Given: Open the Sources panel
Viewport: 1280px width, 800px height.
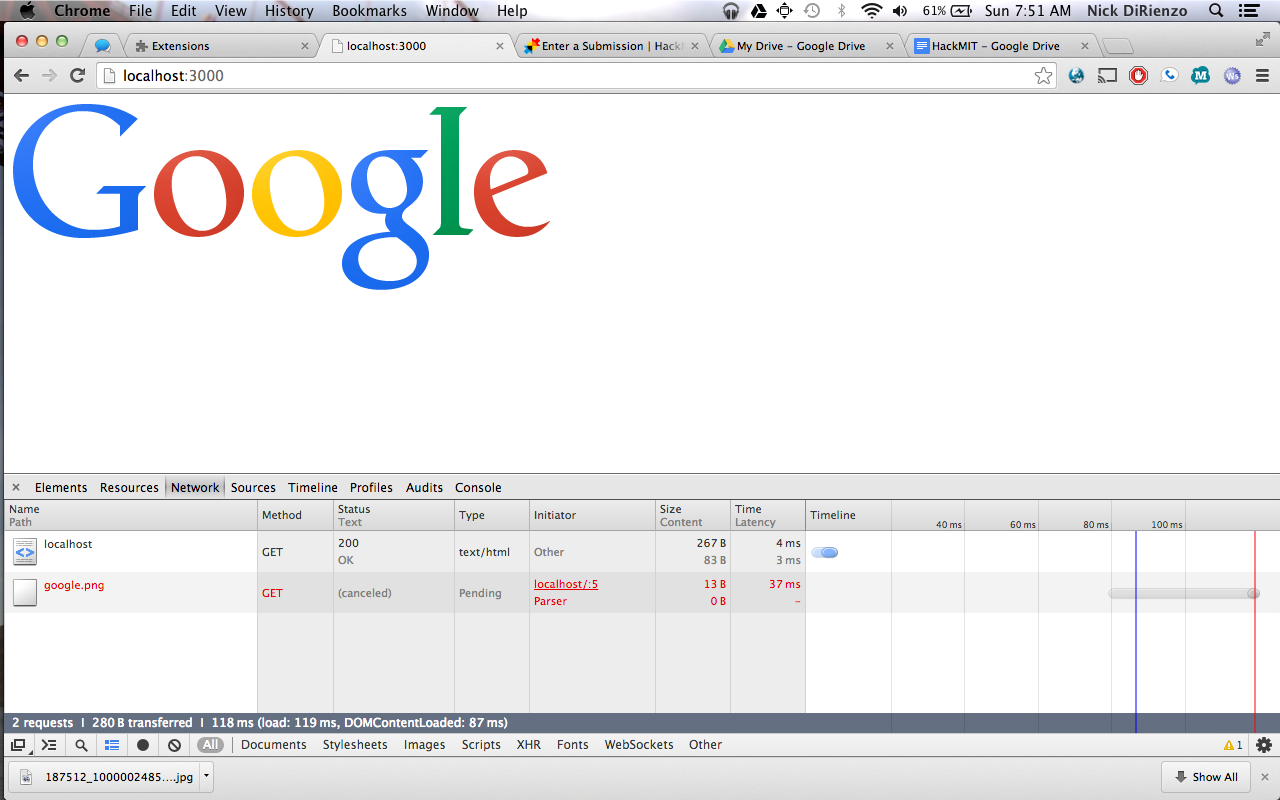Looking at the screenshot, I should click(253, 488).
